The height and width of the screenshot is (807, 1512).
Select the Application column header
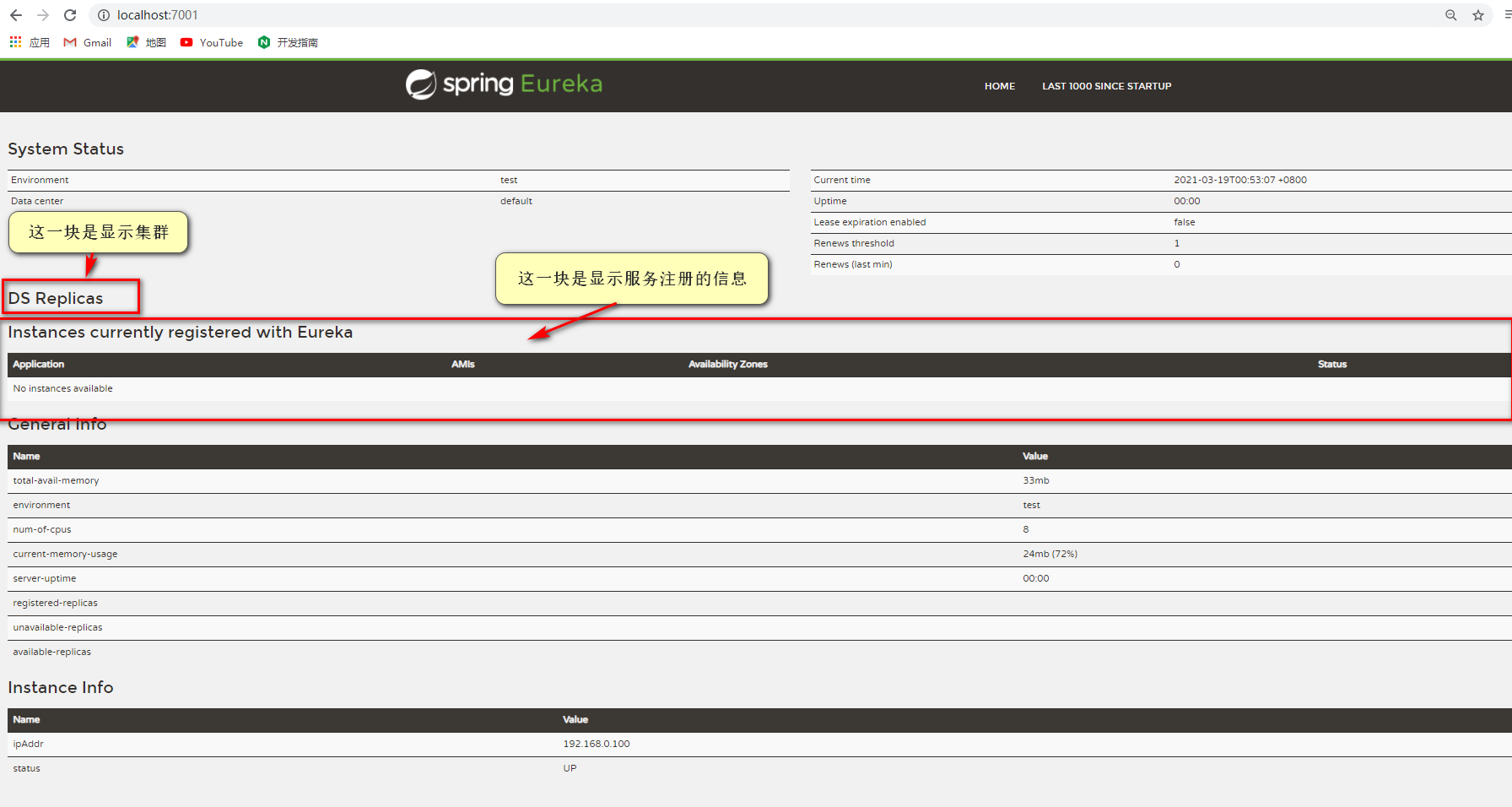tap(39, 364)
